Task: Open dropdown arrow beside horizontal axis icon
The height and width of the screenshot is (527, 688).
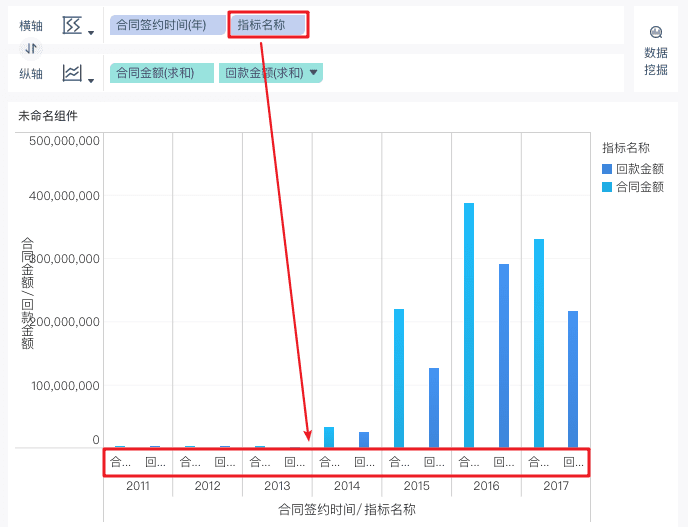Action: tap(91, 33)
